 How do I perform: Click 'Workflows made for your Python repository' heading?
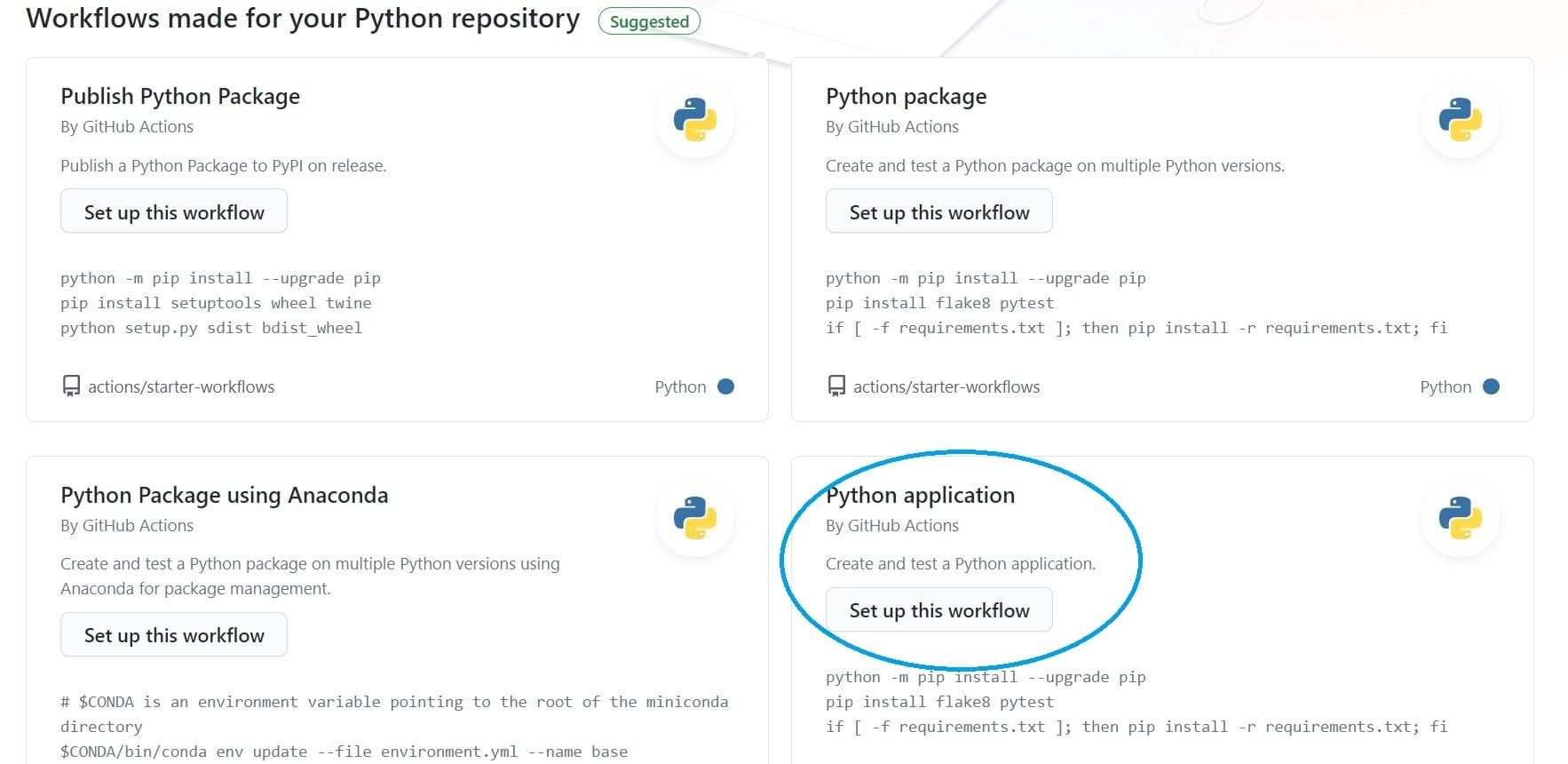(303, 19)
